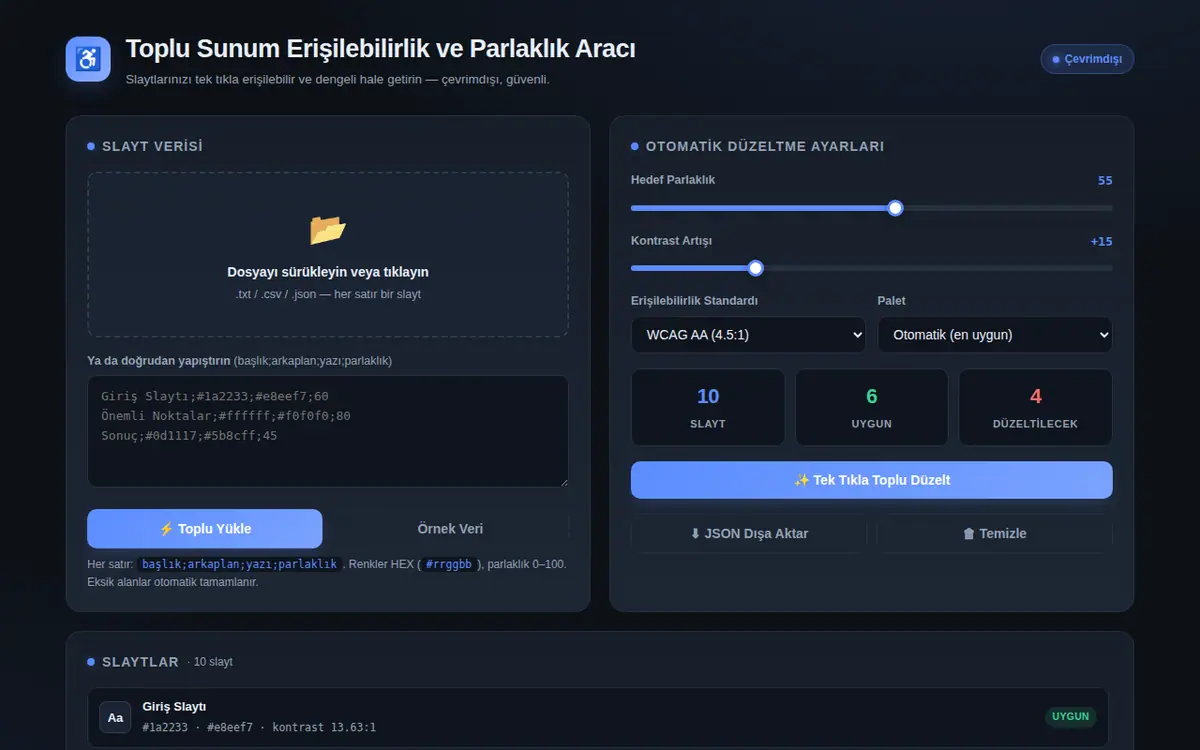The width and height of the screenshot is (1200, 750).
Task: Click the Giriş Slaytı slide title
Action: (174, 707)
